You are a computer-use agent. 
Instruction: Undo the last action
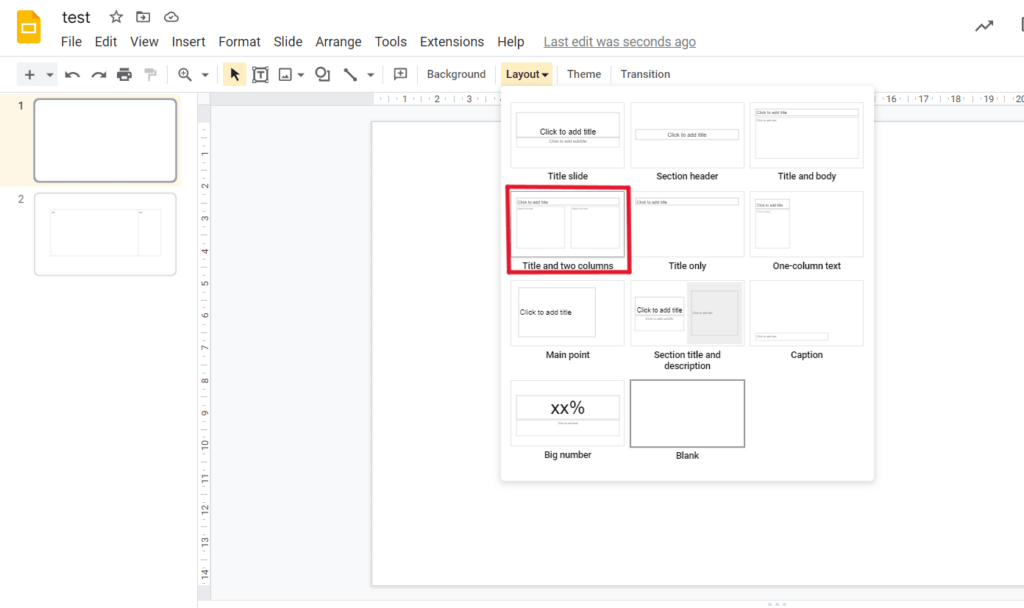point(72,74)
